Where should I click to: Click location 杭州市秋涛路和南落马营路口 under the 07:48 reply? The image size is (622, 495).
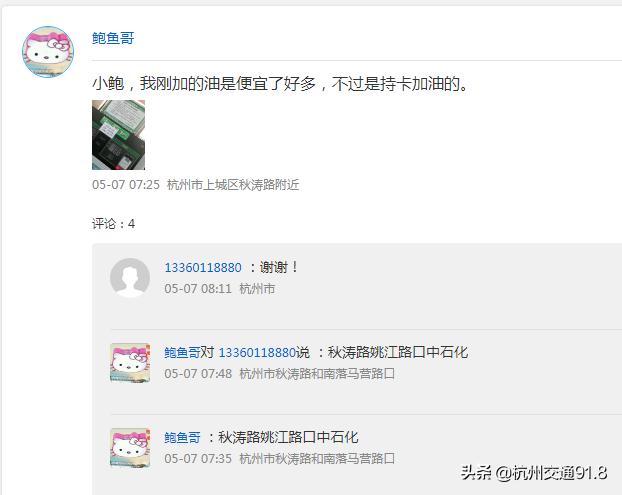click(317, 373)
